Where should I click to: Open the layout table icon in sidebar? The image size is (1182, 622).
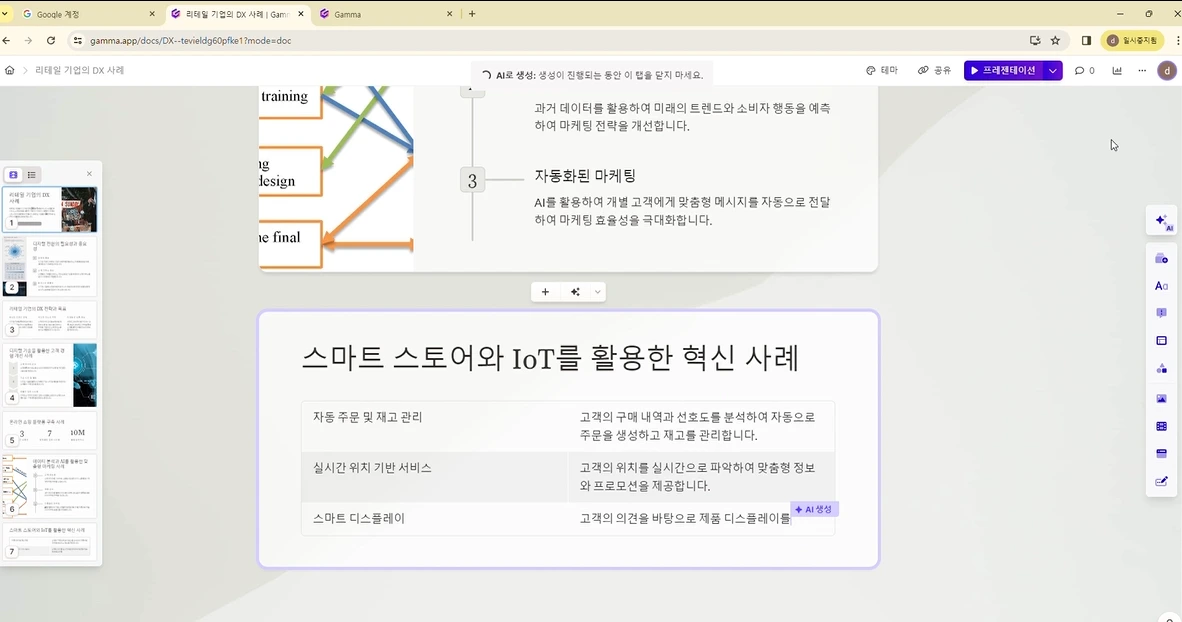pos(1162,341)
